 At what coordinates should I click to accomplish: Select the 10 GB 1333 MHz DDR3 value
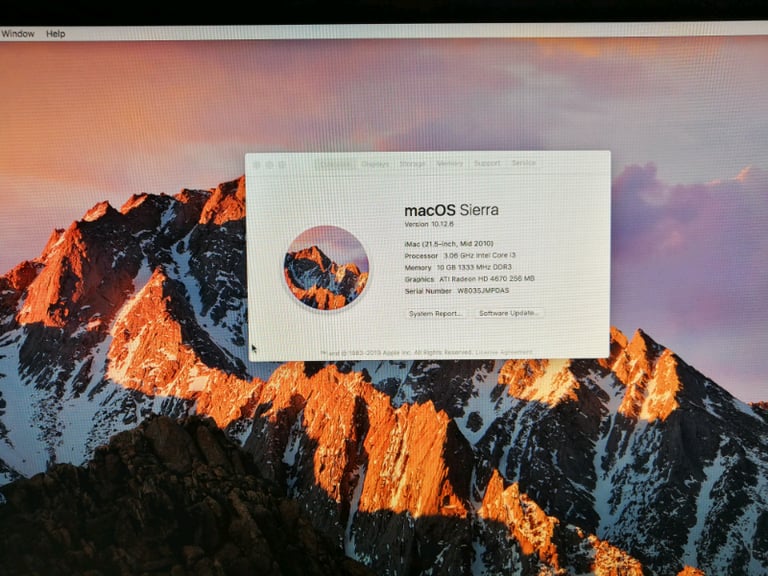(474, 267)
